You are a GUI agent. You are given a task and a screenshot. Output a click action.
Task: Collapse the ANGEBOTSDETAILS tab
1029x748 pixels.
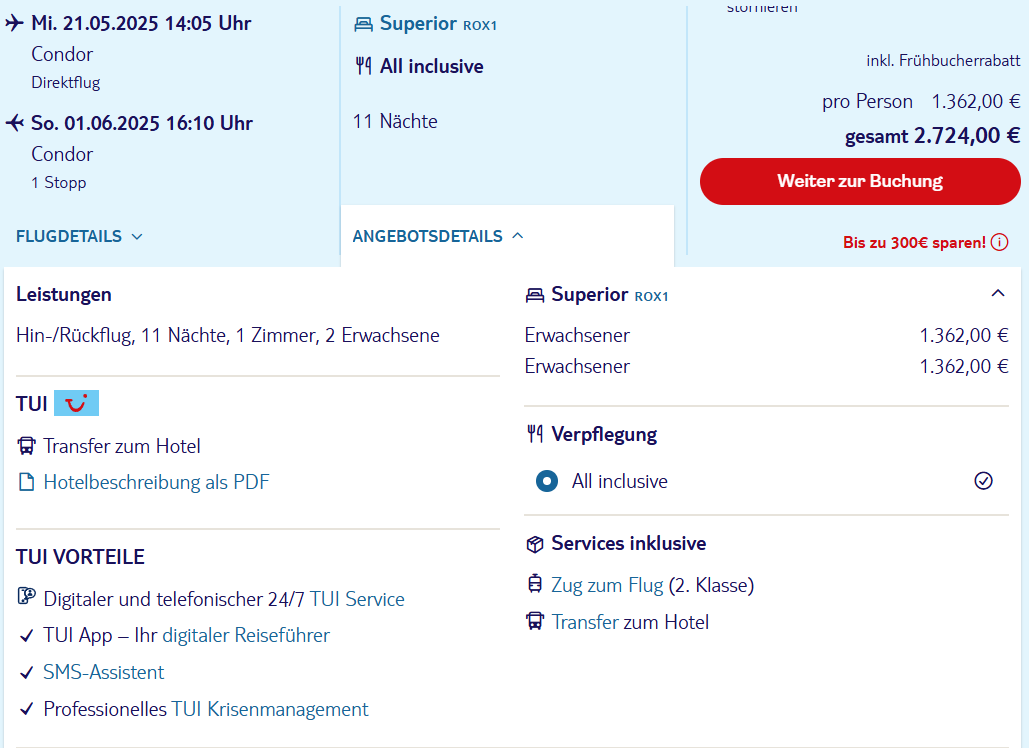pos(438,237)
